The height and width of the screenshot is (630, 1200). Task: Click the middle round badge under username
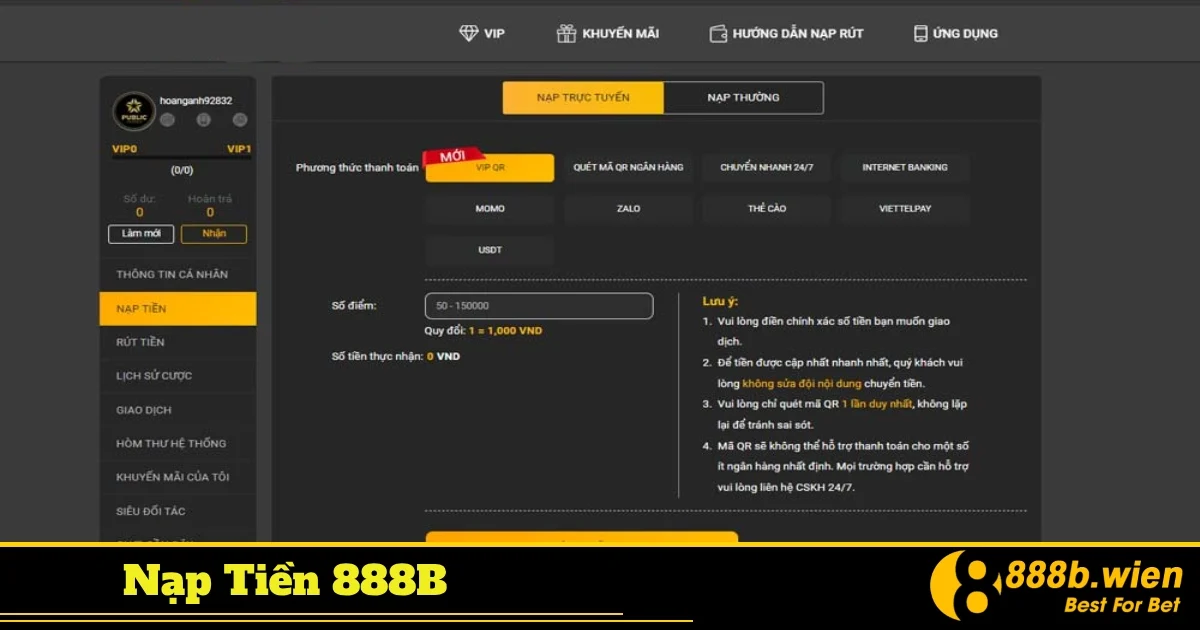click(x=204, y=120)
